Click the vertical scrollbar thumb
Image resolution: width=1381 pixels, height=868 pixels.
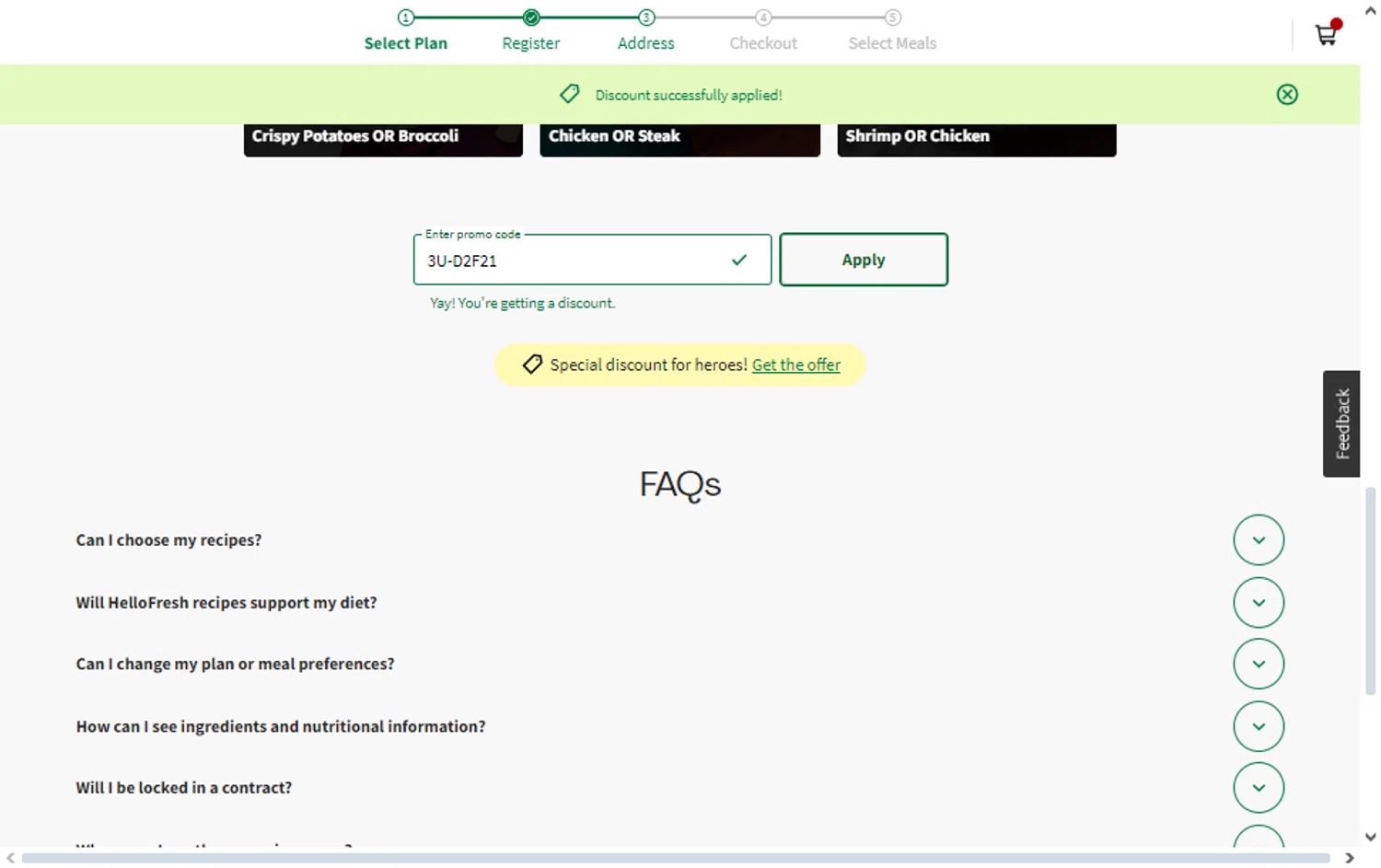(1370, 591)
